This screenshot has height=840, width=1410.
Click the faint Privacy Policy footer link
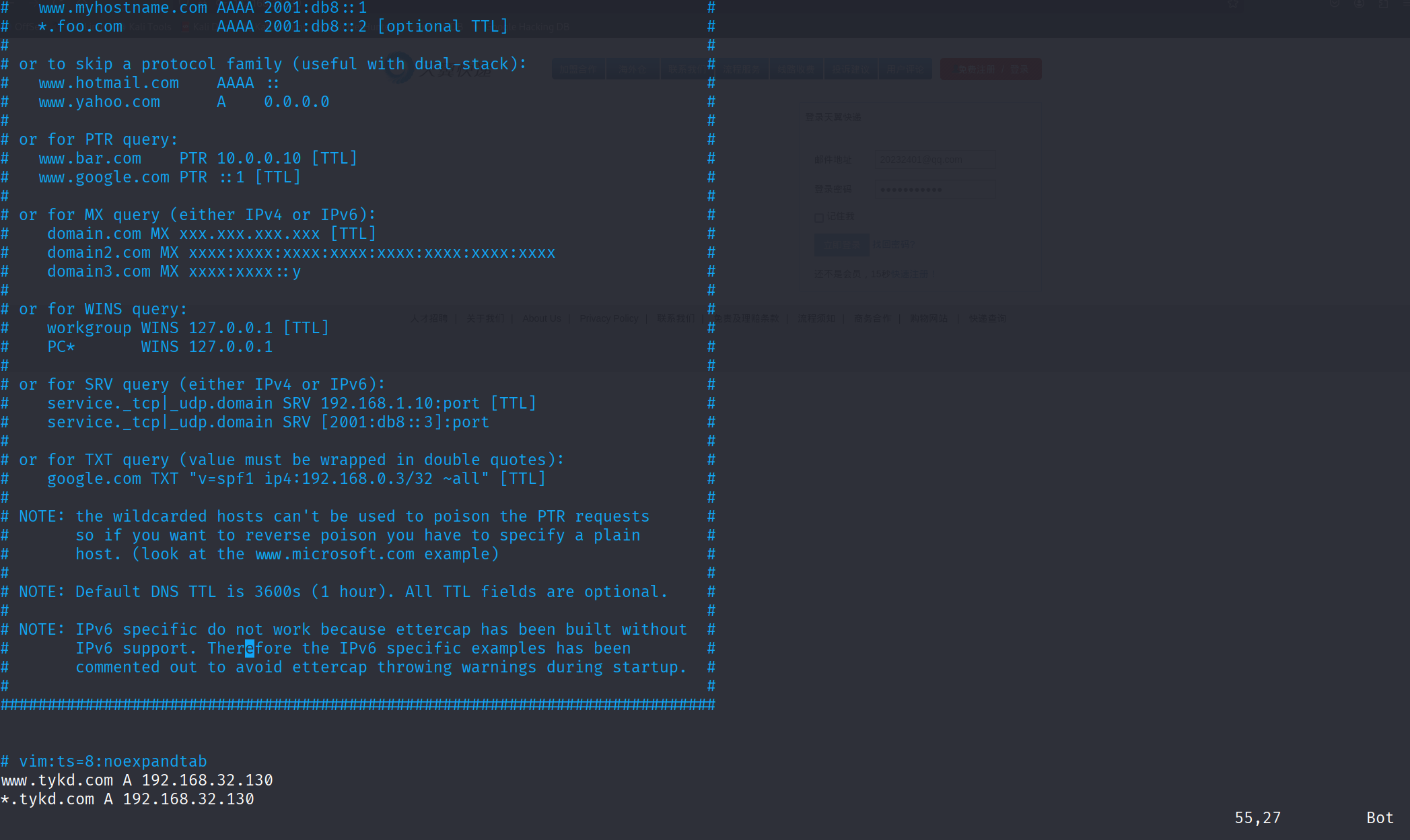(x=608, y=318)
